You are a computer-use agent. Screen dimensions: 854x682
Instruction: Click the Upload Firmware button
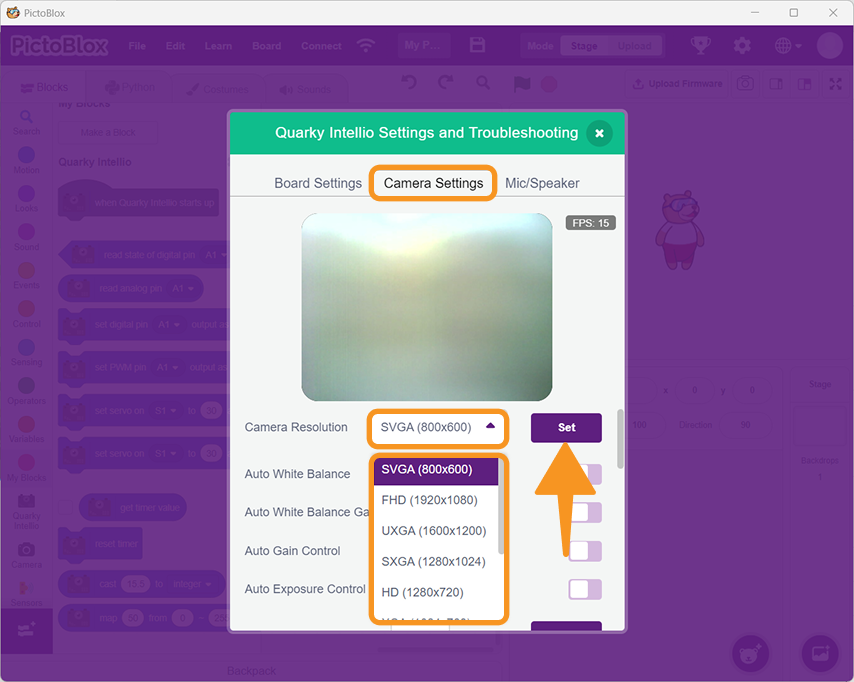click(x=677, y=84)
